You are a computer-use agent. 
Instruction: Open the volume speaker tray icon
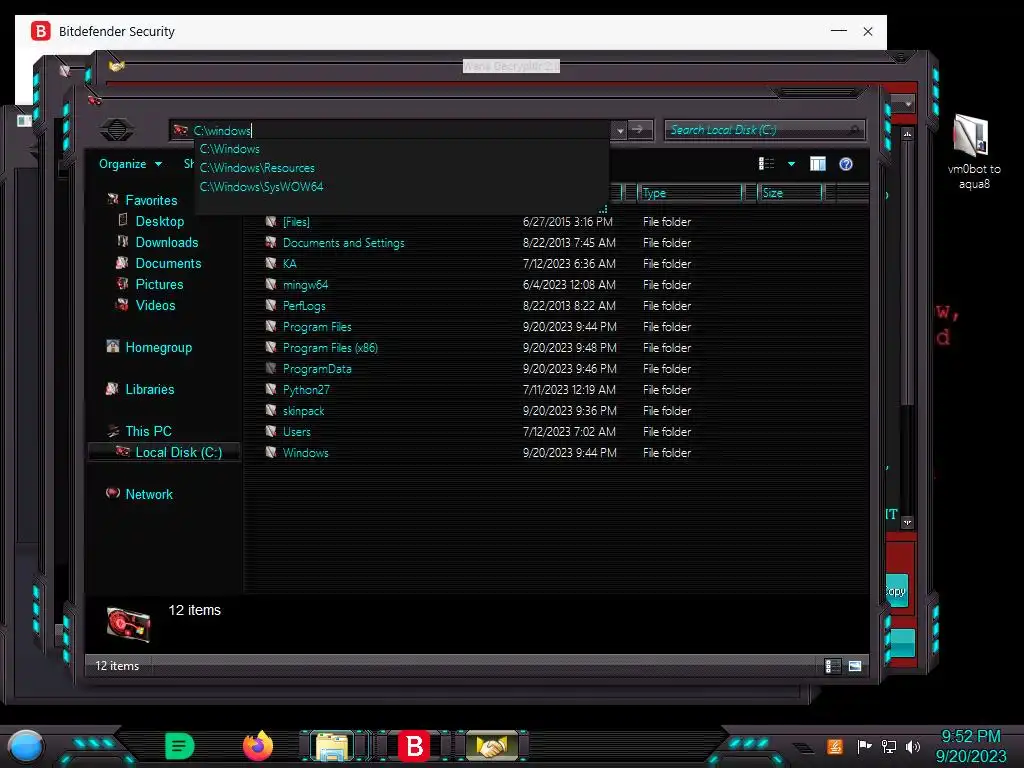tap(913, 746)
